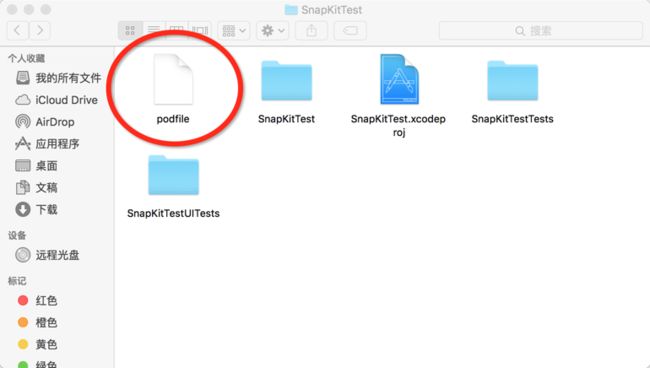The width and height of the screenshot is (650, 368).
Task: Open iCloud Drive in the sidebar
Action: click(x=56, y=100)
